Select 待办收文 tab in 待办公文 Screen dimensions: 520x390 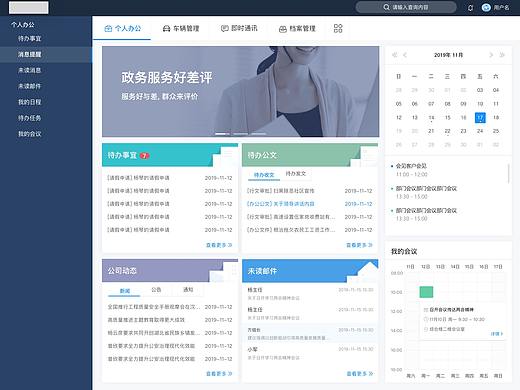click(x=264, y=175)
